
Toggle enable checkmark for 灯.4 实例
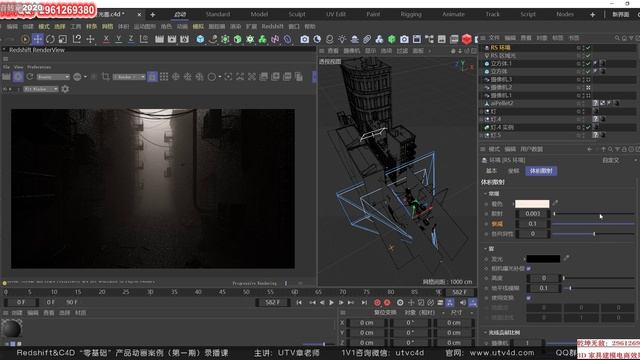point(588,127)
